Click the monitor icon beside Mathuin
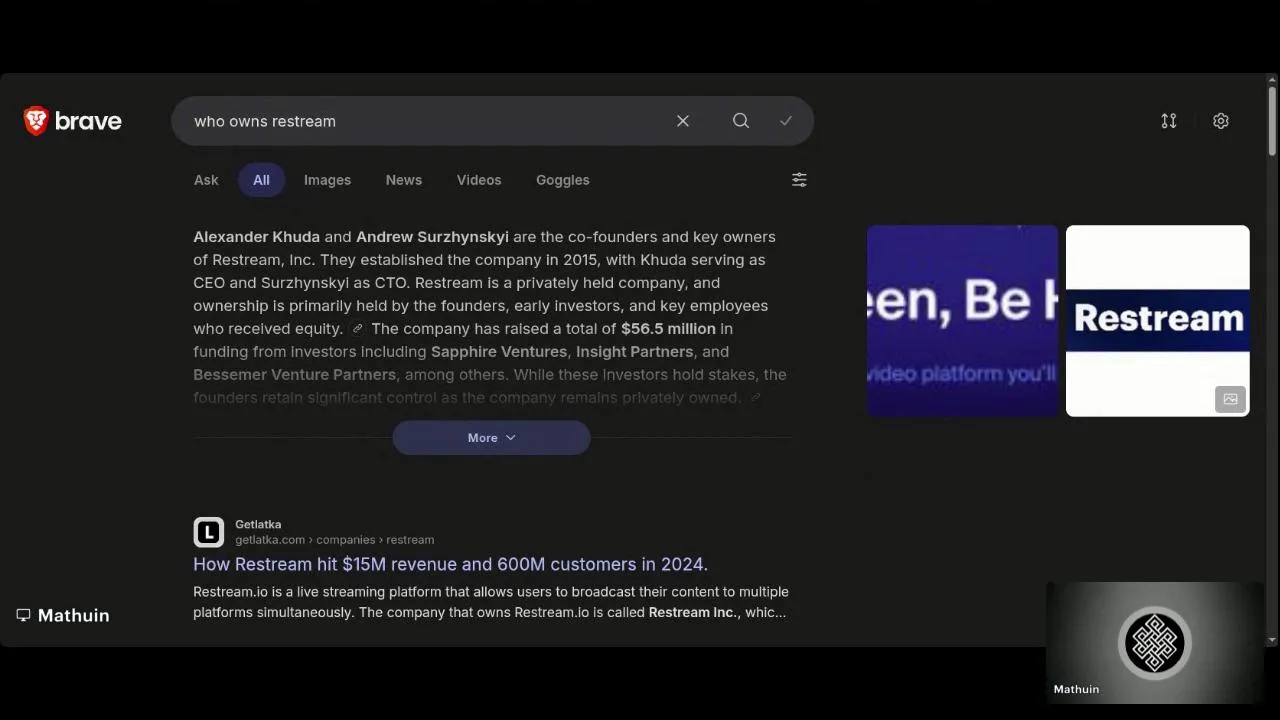 23,615
